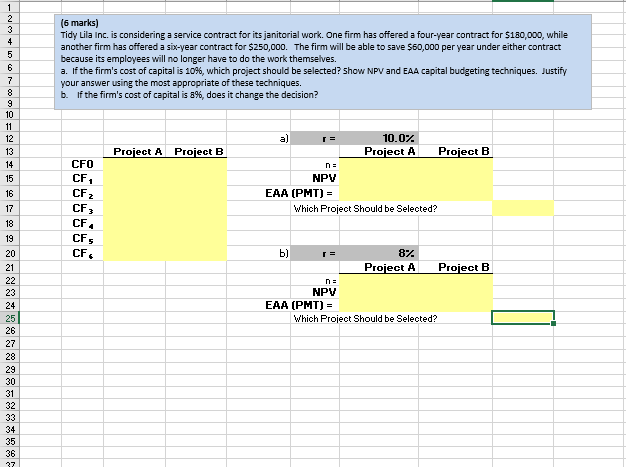Select Project B header above cash flows
This screenshot has width=626, height=467.
(x=196, y=152)
